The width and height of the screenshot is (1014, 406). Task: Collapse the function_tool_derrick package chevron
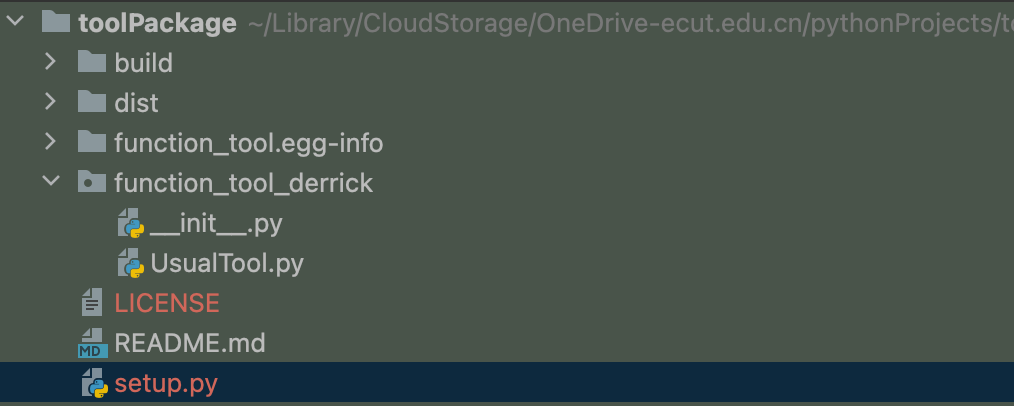[x=51, y=182]
